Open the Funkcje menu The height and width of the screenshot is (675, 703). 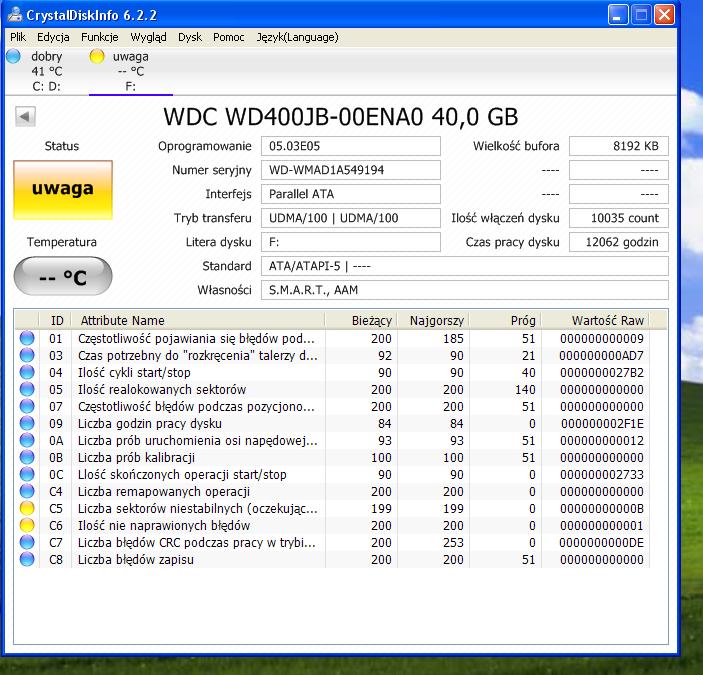click(100, 37)
